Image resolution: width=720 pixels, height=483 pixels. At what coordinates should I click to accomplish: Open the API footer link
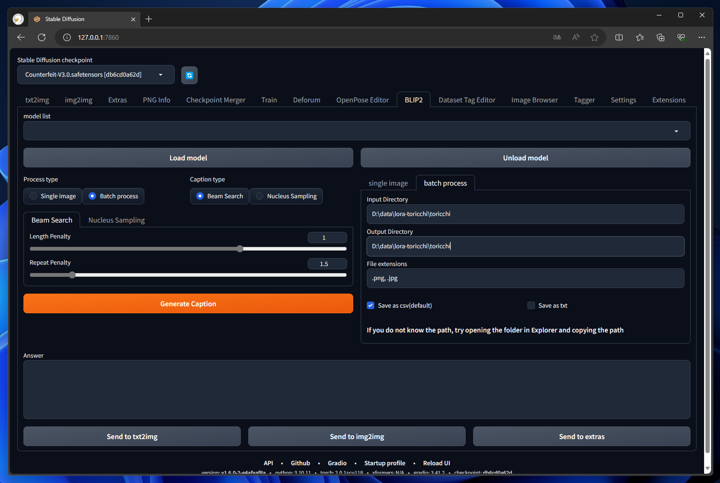click(x=268, y=463)
